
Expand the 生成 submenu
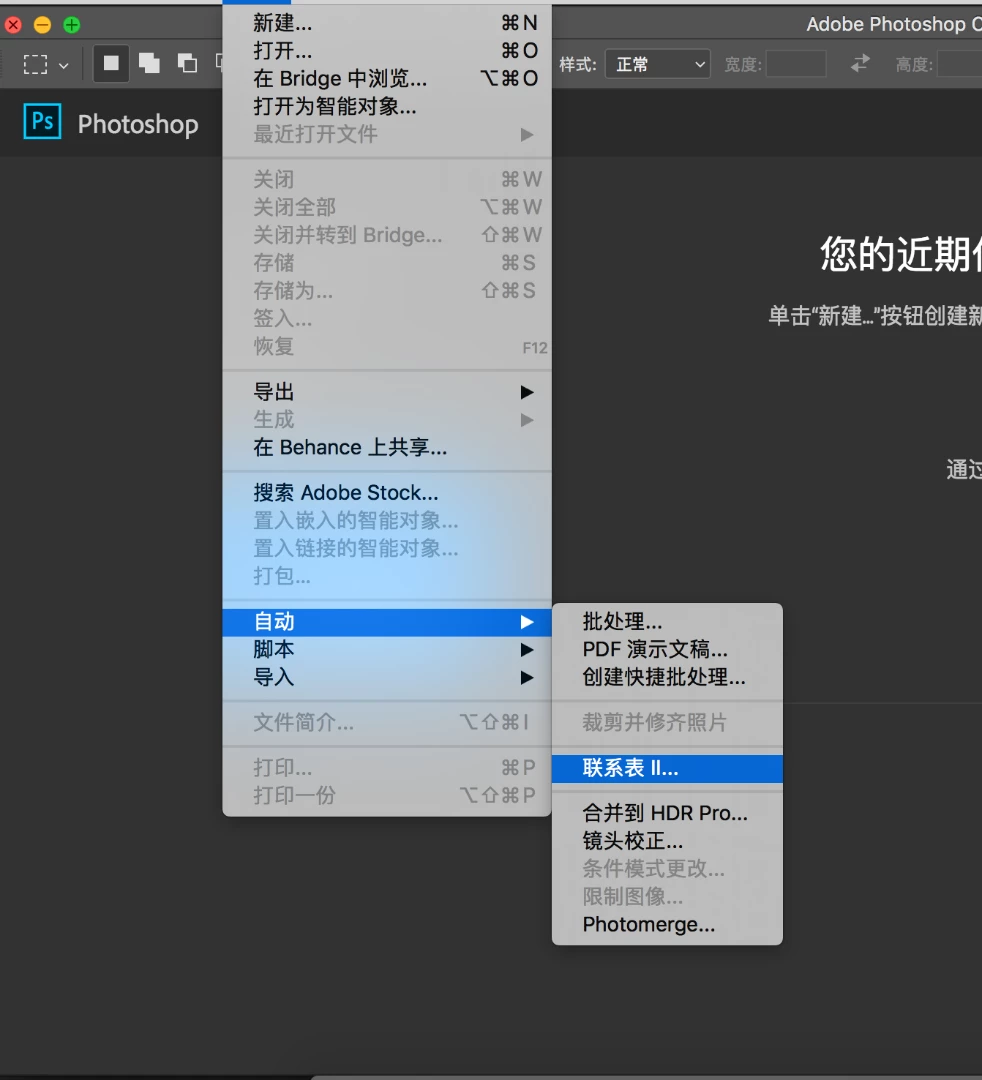click(x=387, y=419)
